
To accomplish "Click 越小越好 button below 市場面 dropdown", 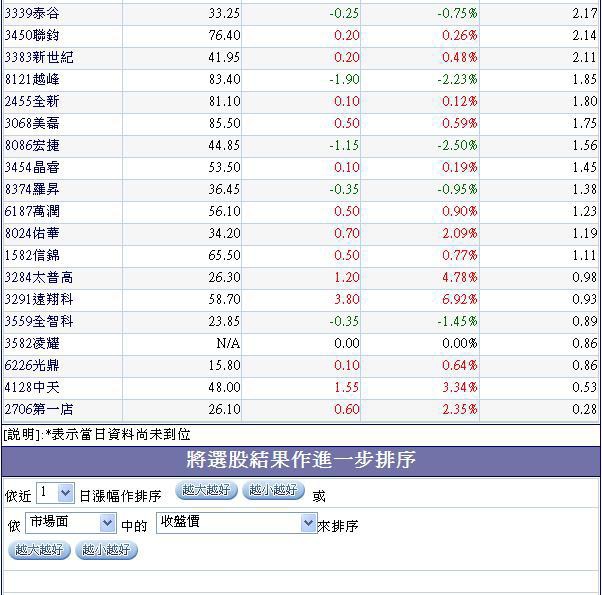I will click(x=106, y=550).
